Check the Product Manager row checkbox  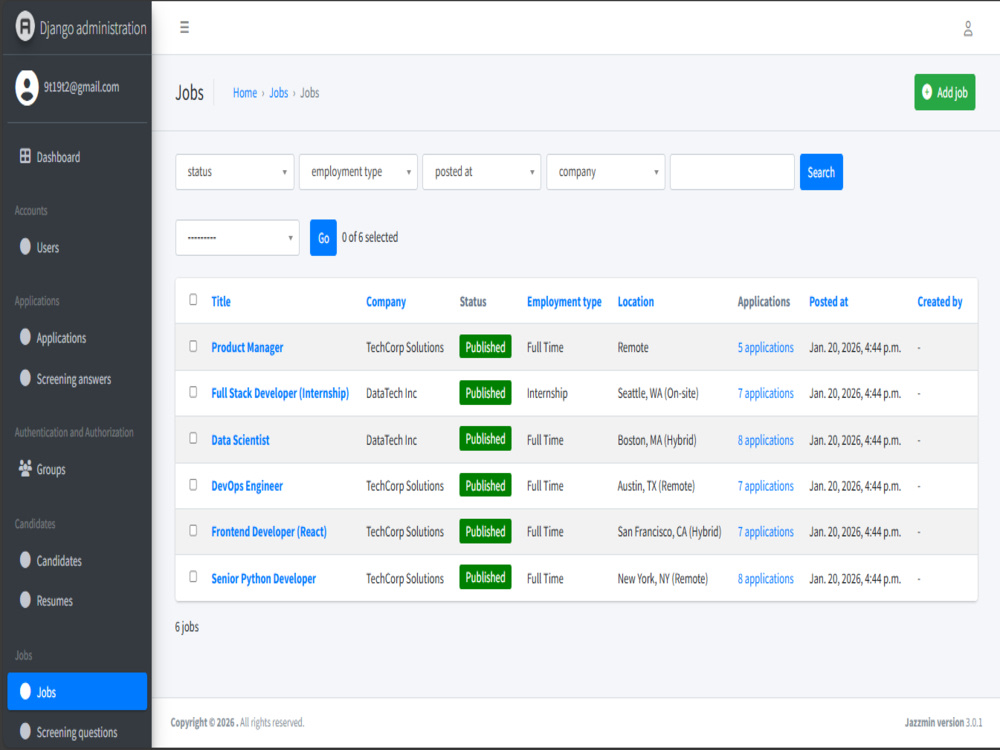pyautogui.click(x=193, y=346)
